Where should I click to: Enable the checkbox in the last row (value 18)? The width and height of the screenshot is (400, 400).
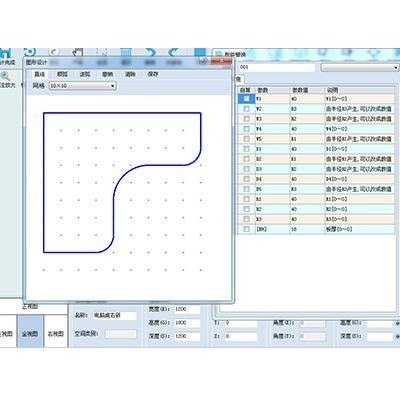coord(246,229)
